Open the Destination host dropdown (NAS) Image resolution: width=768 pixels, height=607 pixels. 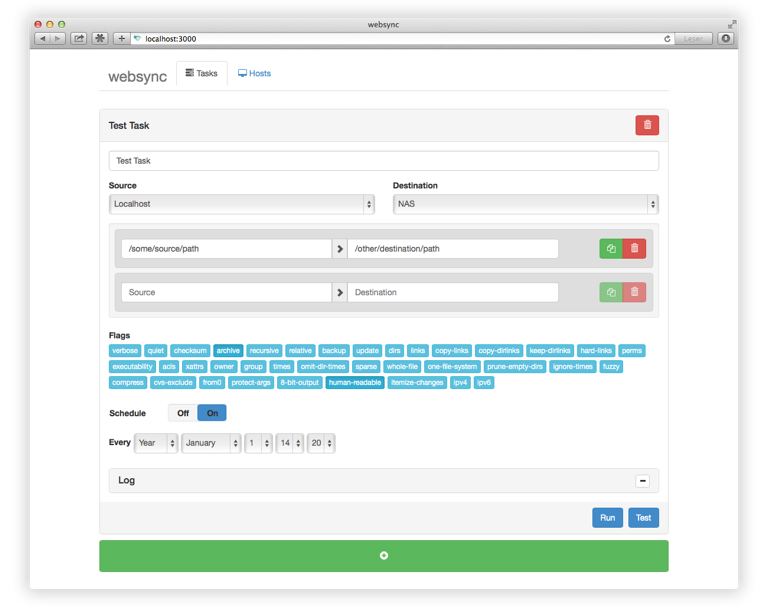[526, 204]
